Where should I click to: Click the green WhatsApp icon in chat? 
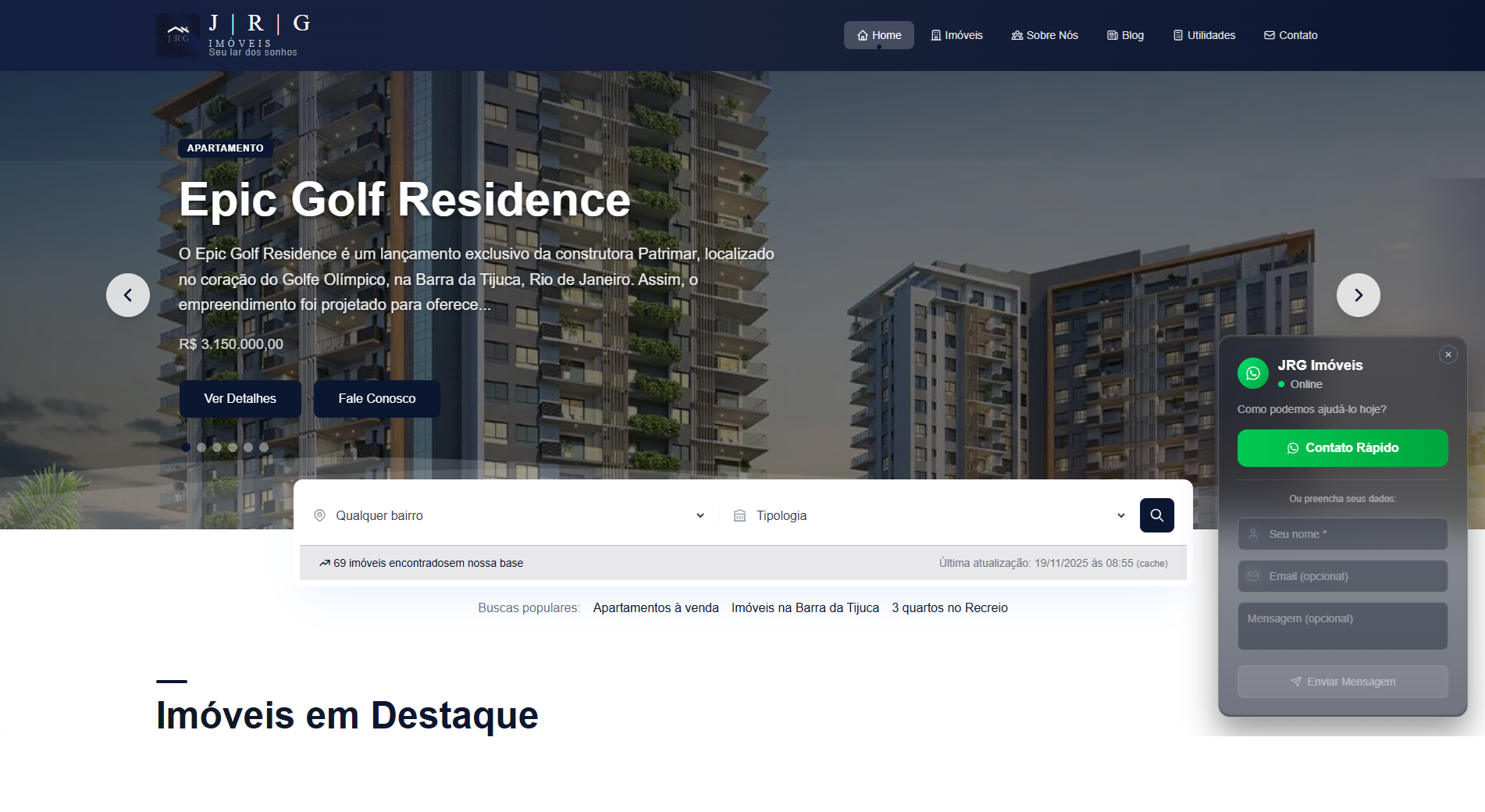pos(1252,373)
